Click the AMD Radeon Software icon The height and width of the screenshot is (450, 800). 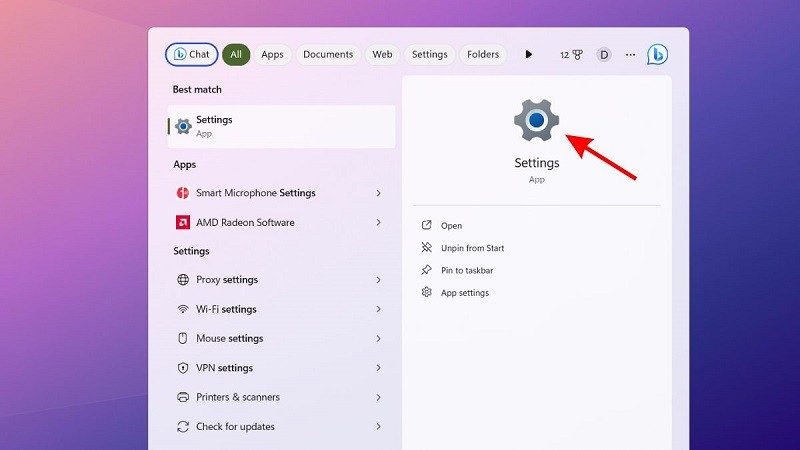coord(183,222)
